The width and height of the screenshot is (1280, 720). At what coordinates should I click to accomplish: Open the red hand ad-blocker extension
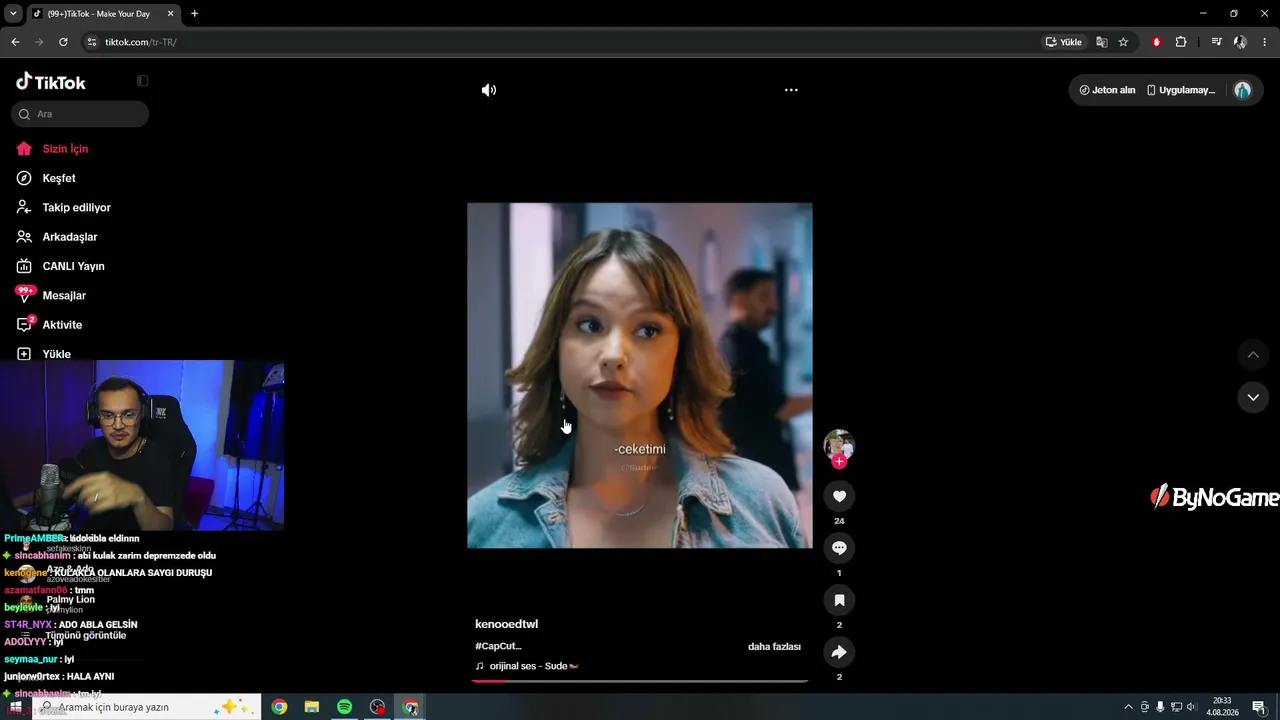point(1157,42)
